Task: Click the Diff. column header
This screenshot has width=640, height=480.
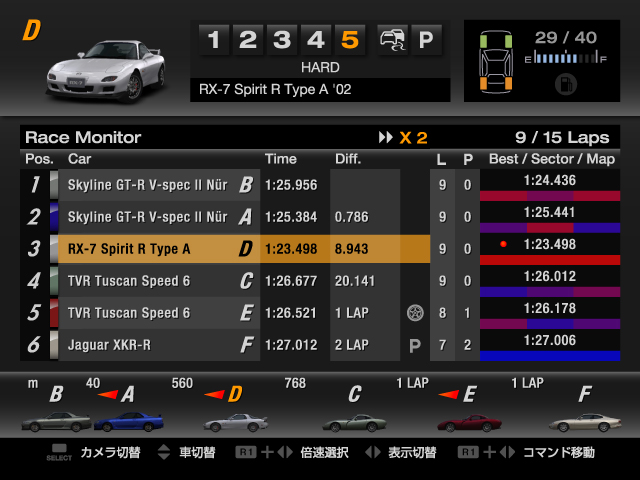Action: pyautogui.click(x=349, y=159)
